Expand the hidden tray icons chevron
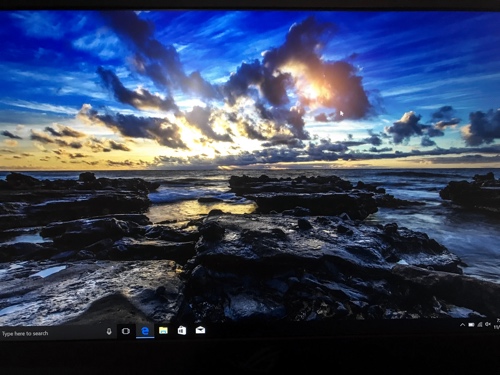Viewport: 500px width, 375px height. tap(463, 325)
